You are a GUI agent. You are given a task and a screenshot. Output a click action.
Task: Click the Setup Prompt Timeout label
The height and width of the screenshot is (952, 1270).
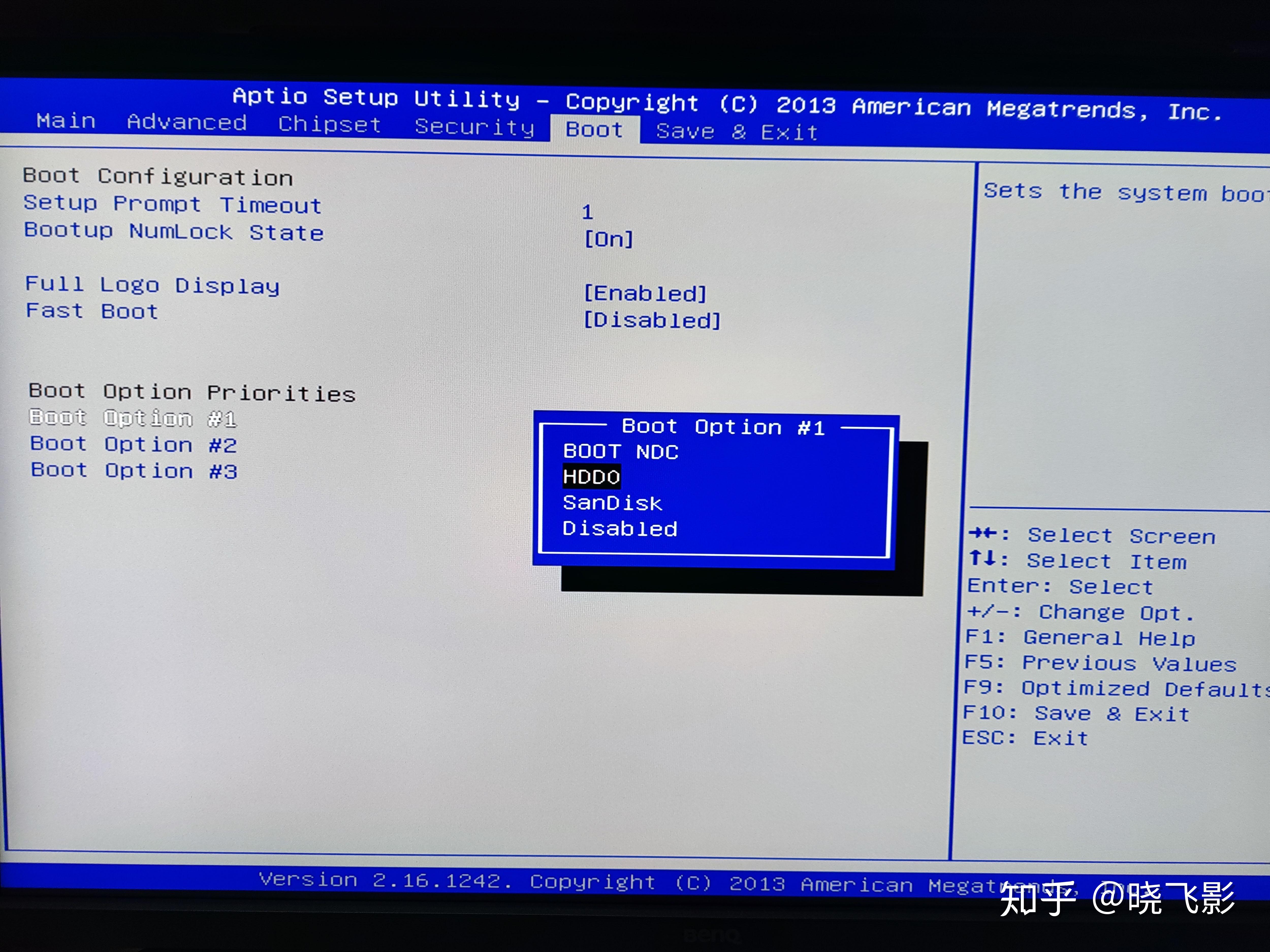pyautogui.click(x=172, y=204)
